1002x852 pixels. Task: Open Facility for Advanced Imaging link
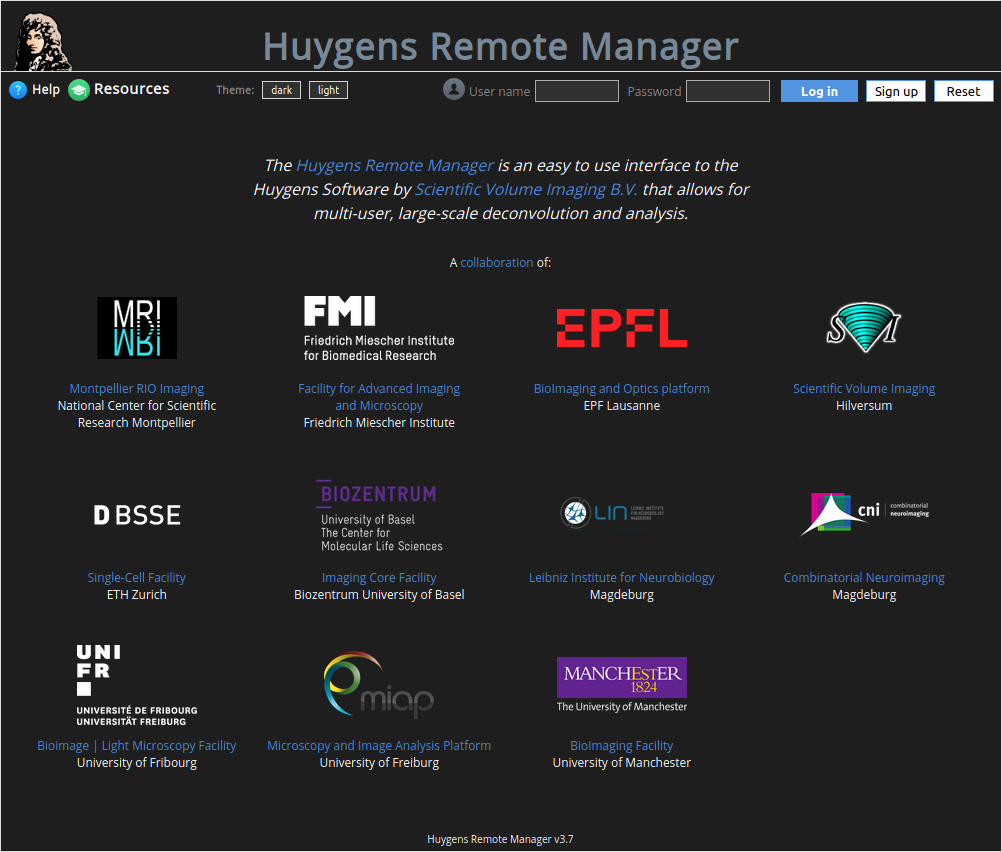pos(379,397)
